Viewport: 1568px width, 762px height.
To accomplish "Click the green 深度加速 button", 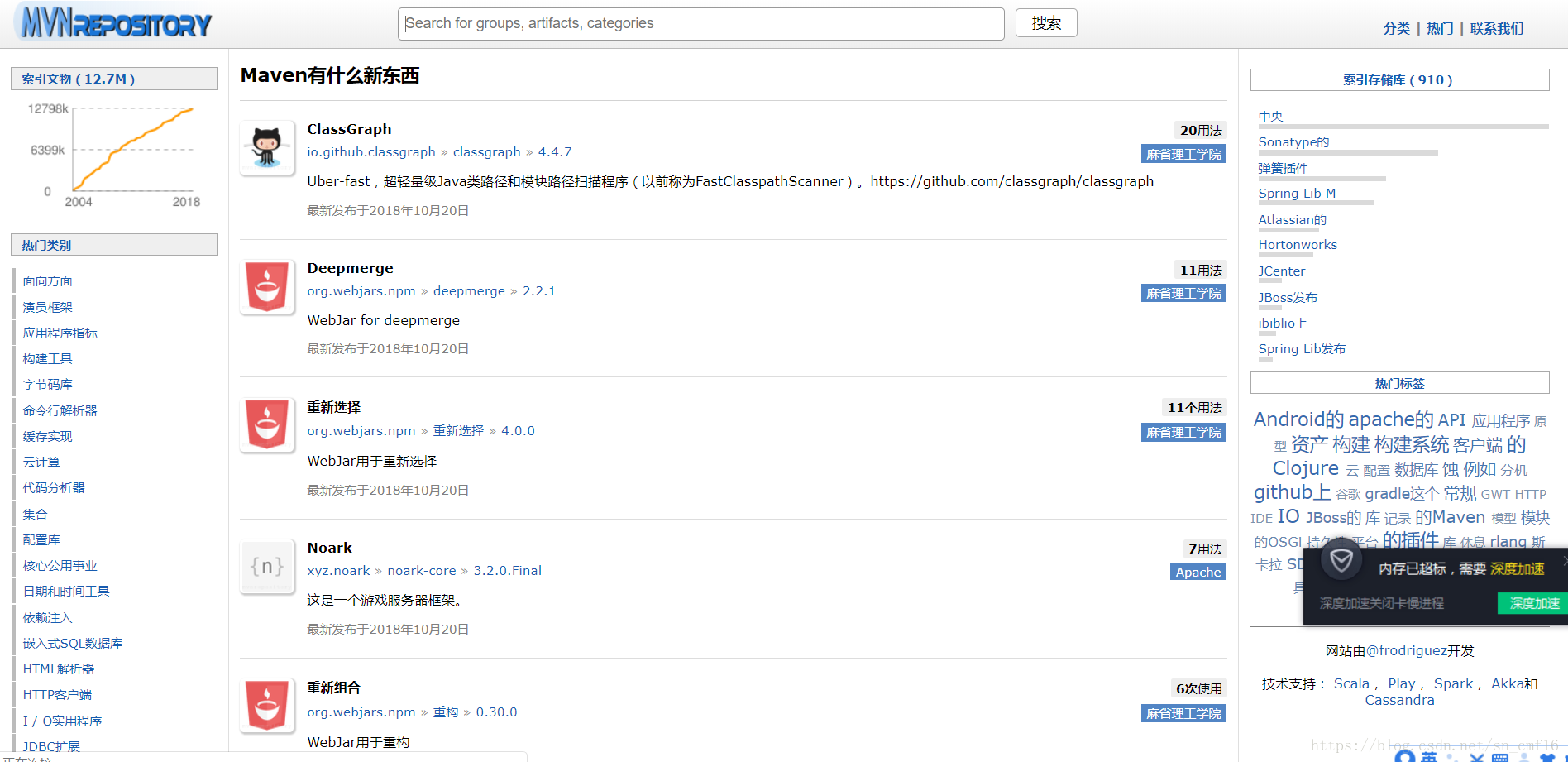I will pos(1534,603).
